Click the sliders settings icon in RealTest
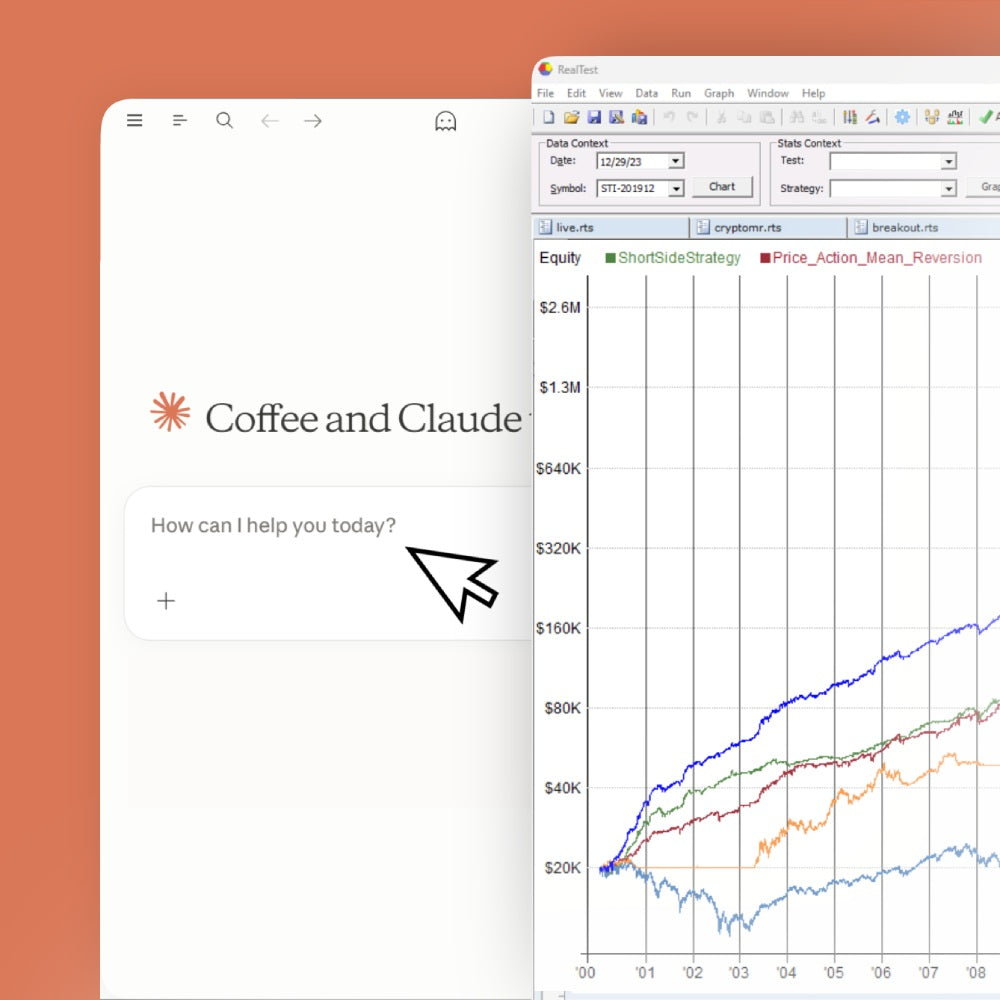 click(849, 117)
